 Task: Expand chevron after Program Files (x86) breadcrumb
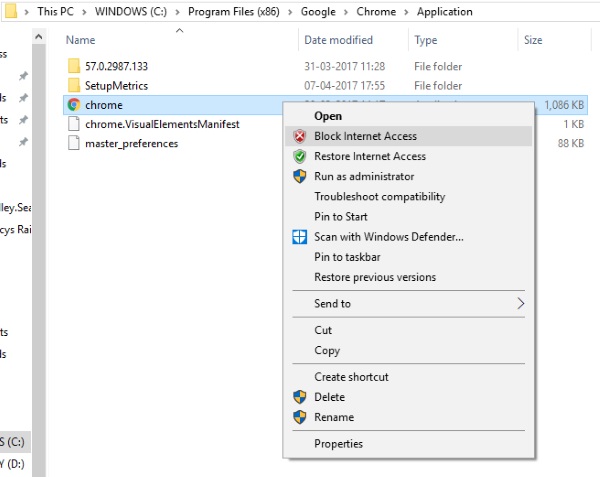[290, 12]
